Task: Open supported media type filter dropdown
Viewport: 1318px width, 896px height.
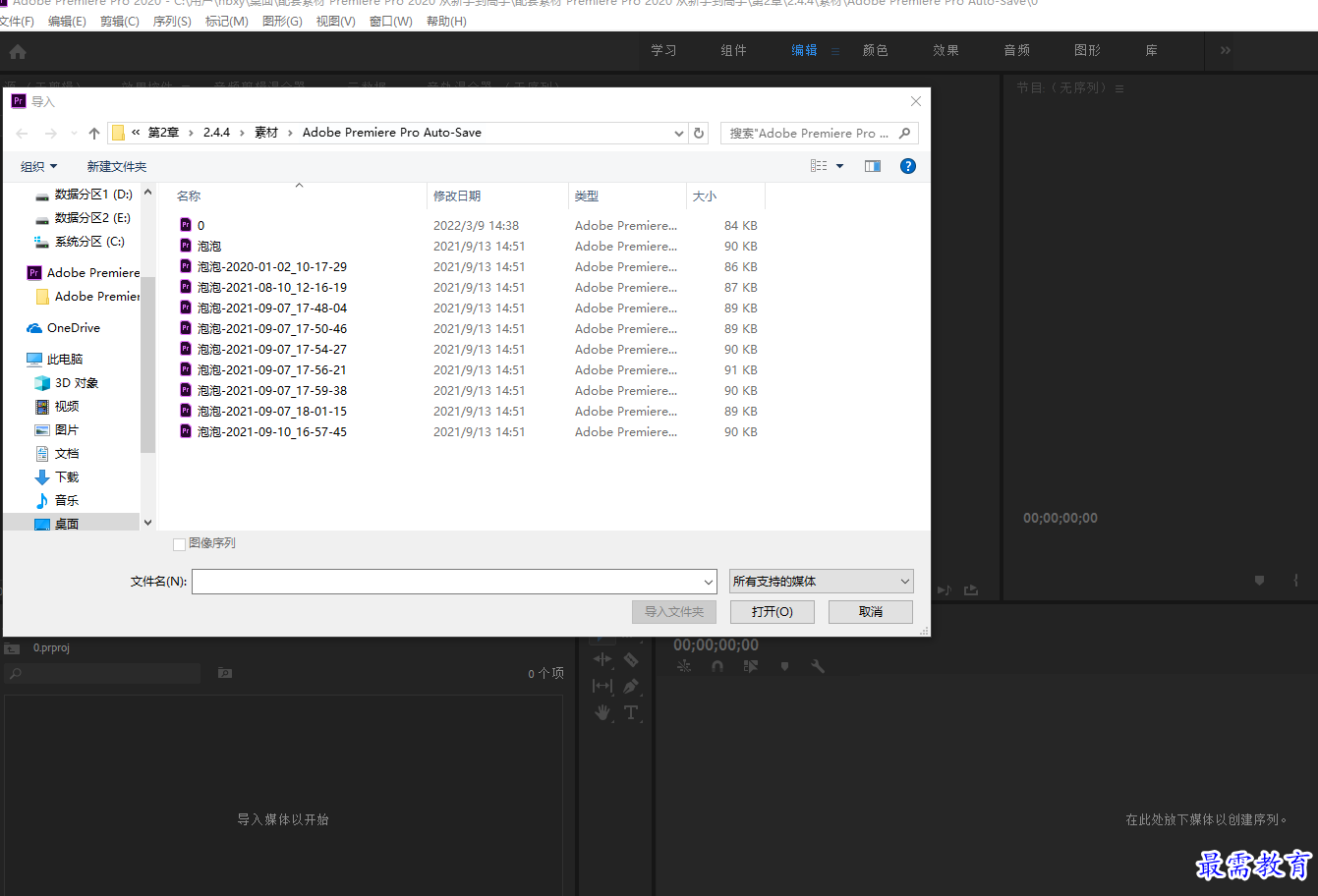Action: pos(822,582)
